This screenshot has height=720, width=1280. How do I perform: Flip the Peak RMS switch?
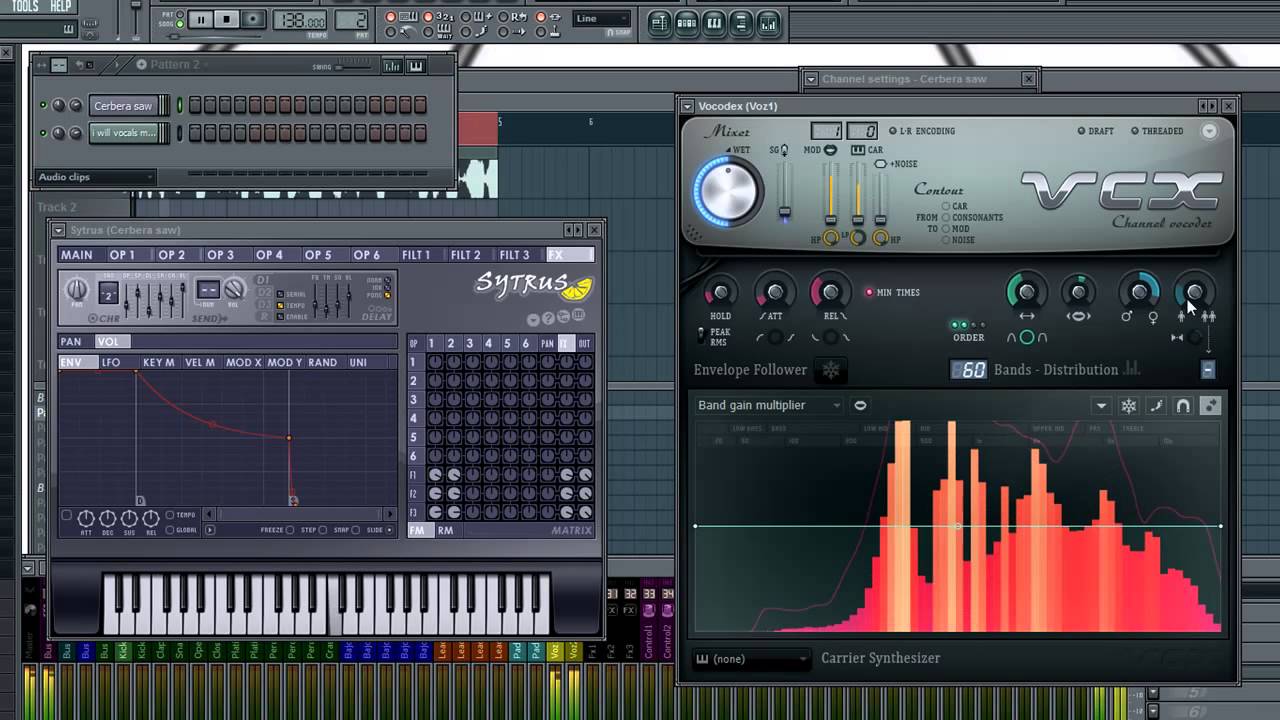click(x=700, y=336)
